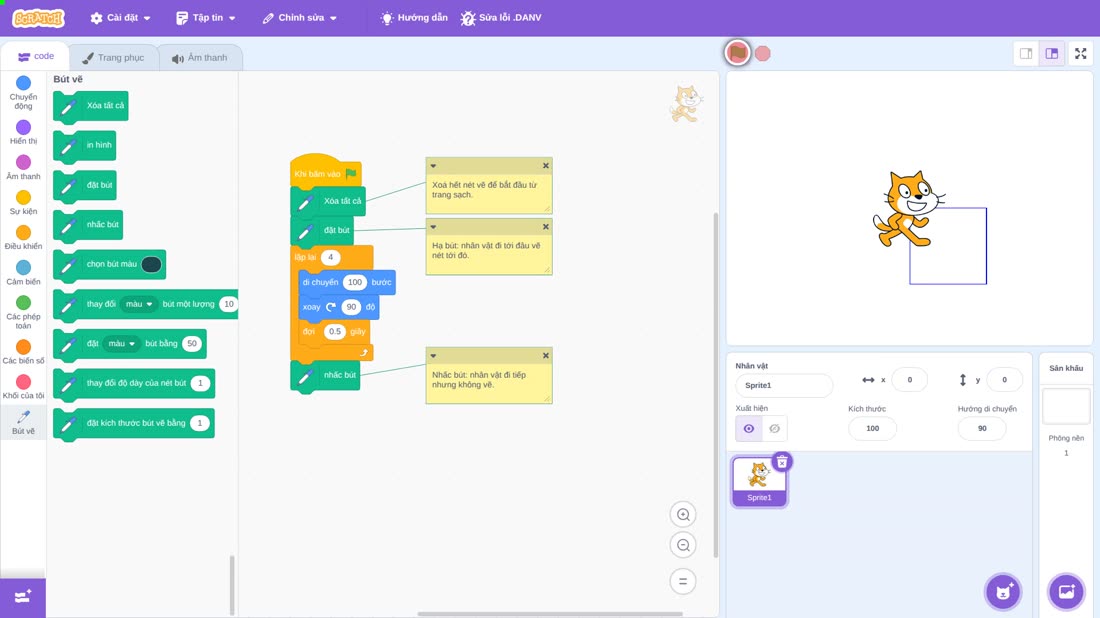Collapse the Hạ bút comment note
1100x618 pixels.
point(434,227)
